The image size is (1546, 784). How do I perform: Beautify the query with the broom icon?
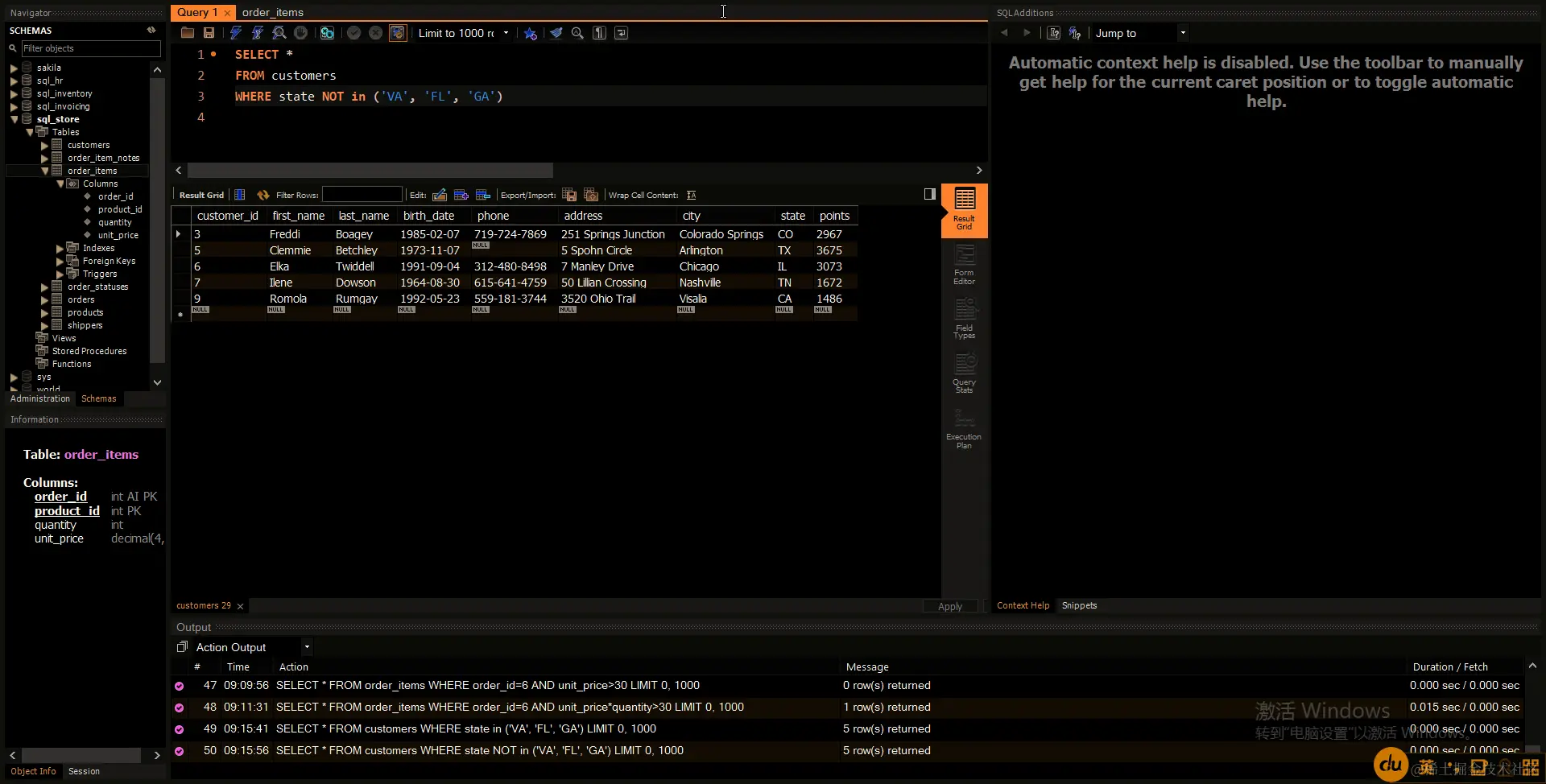556,33
